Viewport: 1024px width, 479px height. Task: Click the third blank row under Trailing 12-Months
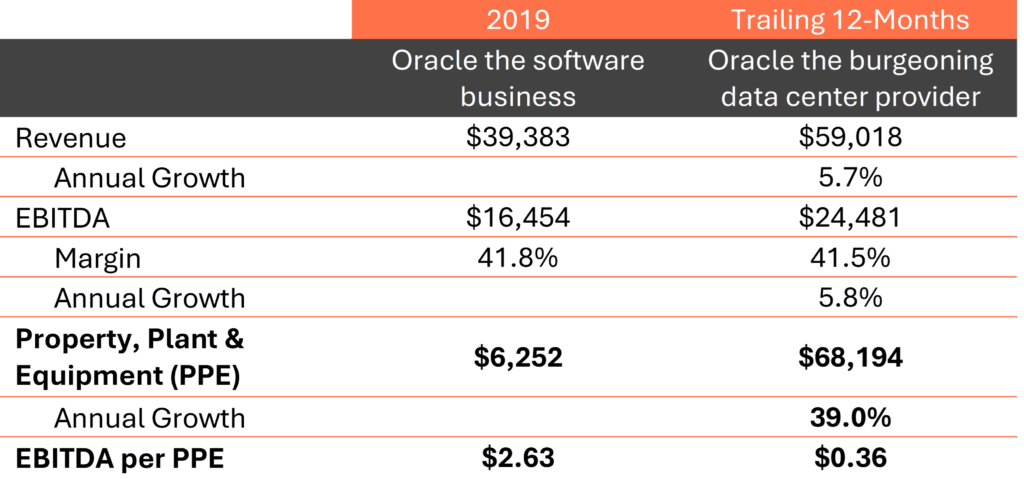pos(850,217)
